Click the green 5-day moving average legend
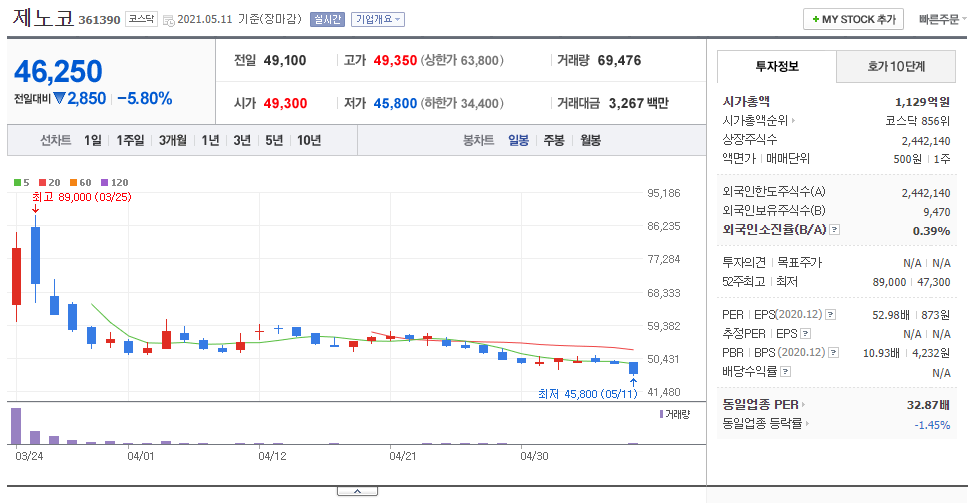Viewport: 974px width, 503px height. [22, 183]
